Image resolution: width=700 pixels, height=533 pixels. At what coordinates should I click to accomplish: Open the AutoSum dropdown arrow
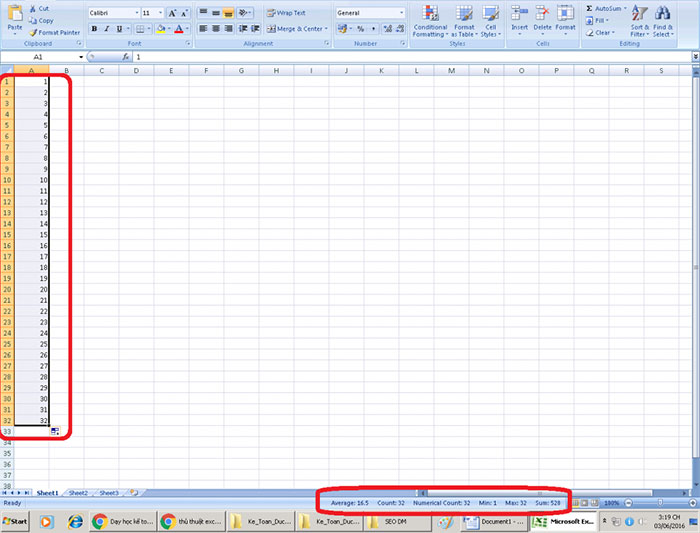(x=625, y=8)
